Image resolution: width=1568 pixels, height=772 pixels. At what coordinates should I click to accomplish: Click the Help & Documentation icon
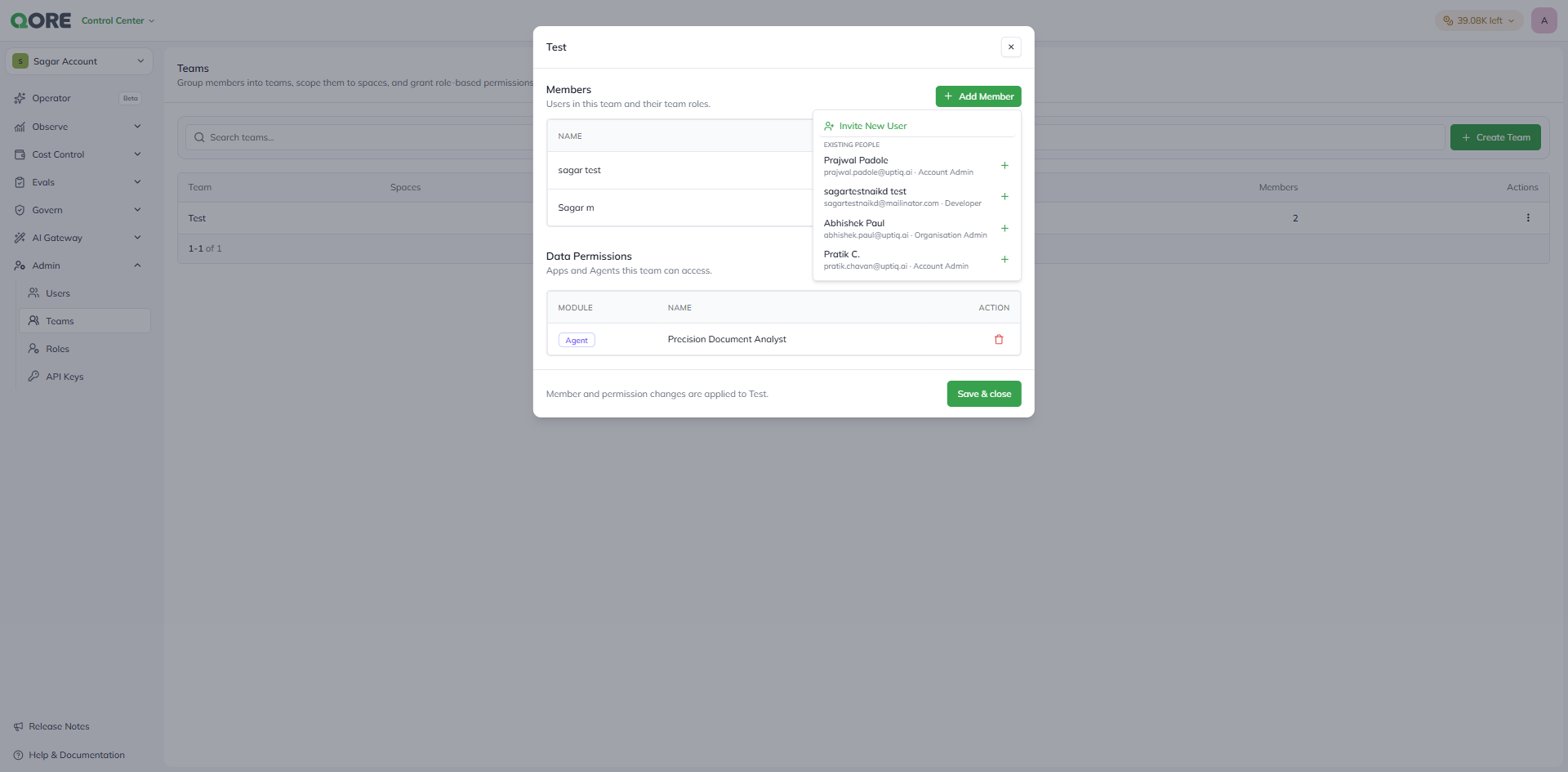tap(18, 756)
